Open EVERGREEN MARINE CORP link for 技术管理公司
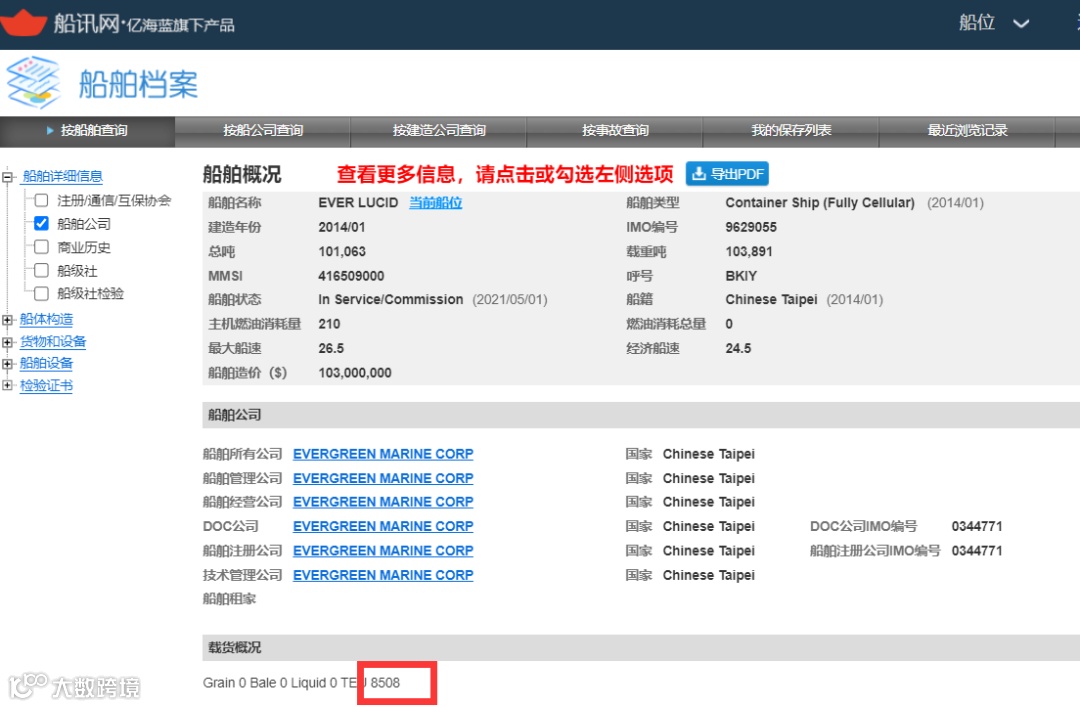Image resolution: width=1080 pixels, height=707 pixels. pyautogui.click(x=383, y=575)
